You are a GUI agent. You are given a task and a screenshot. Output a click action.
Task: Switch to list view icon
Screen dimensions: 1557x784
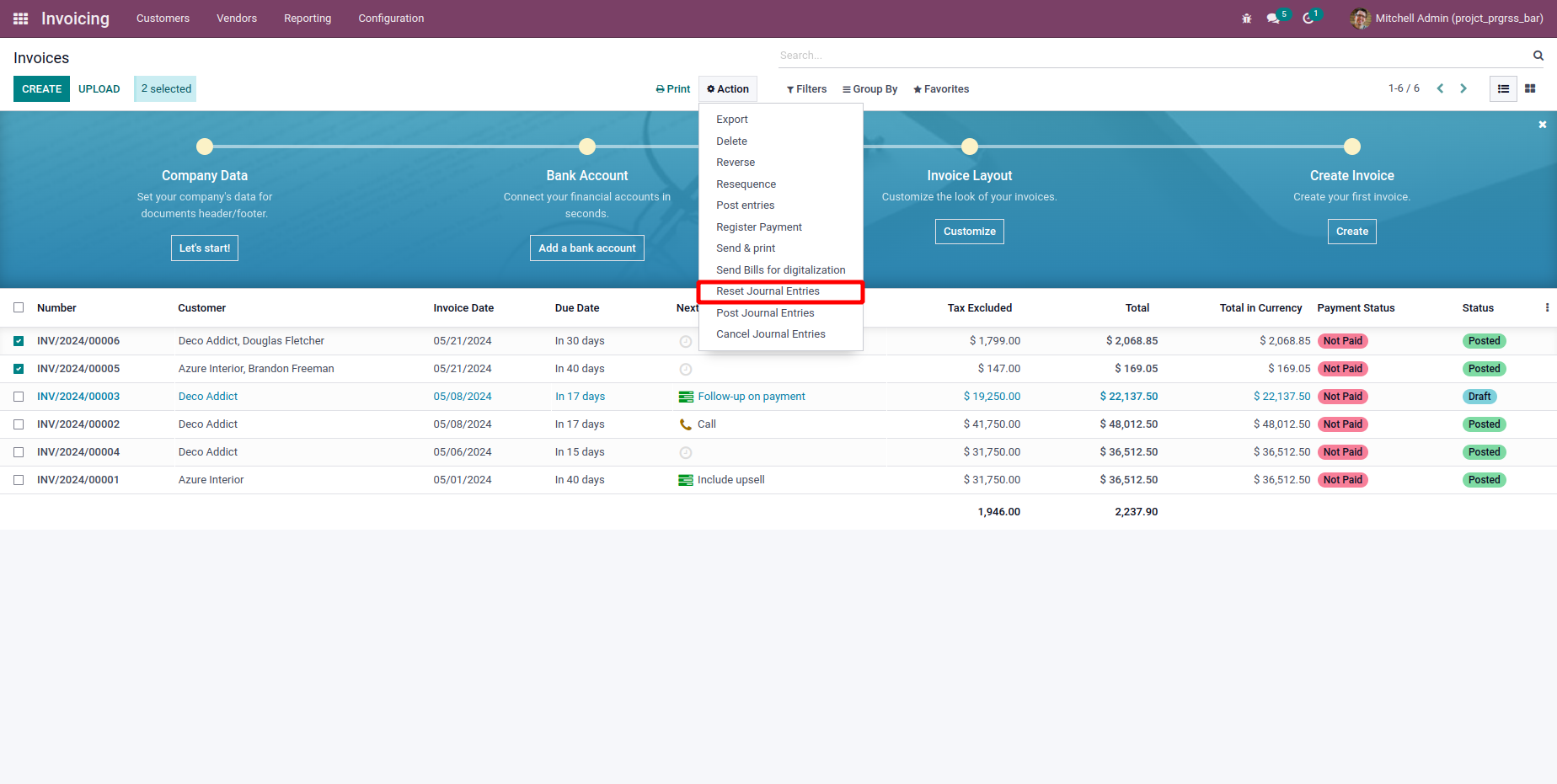(1503, 88)
